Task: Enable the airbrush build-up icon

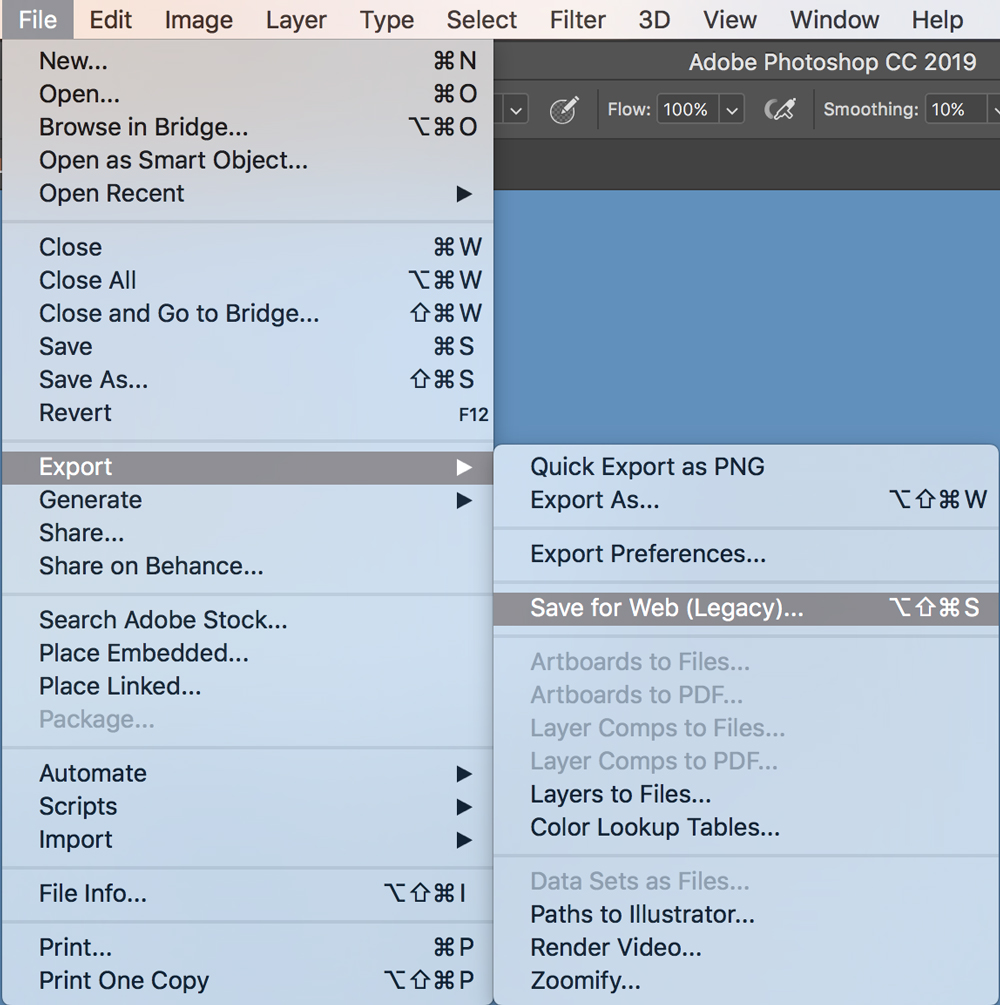Action: [x=779, y=110]
